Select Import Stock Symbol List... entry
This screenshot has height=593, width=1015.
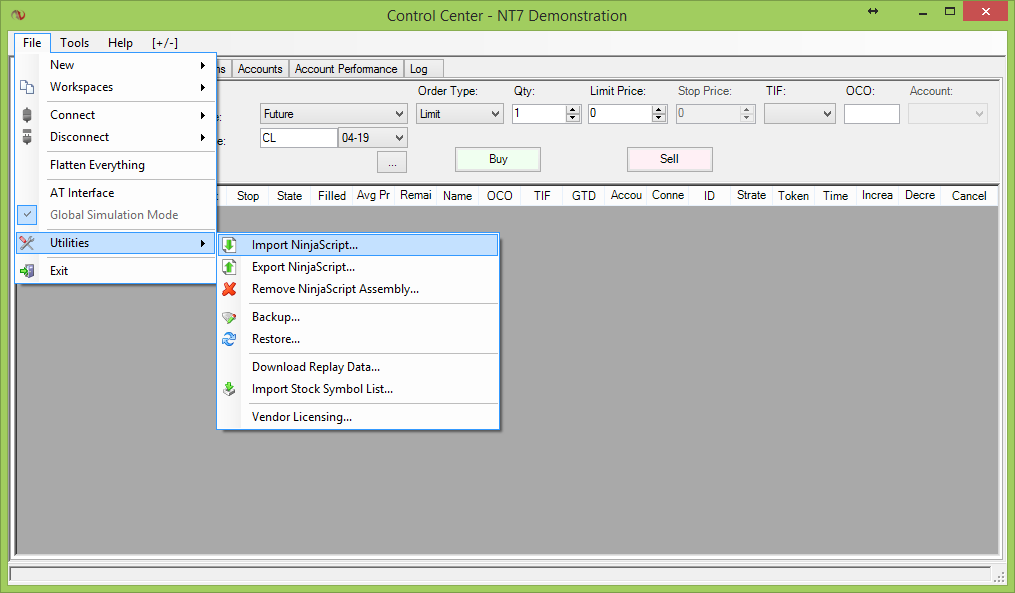(358, 389)
